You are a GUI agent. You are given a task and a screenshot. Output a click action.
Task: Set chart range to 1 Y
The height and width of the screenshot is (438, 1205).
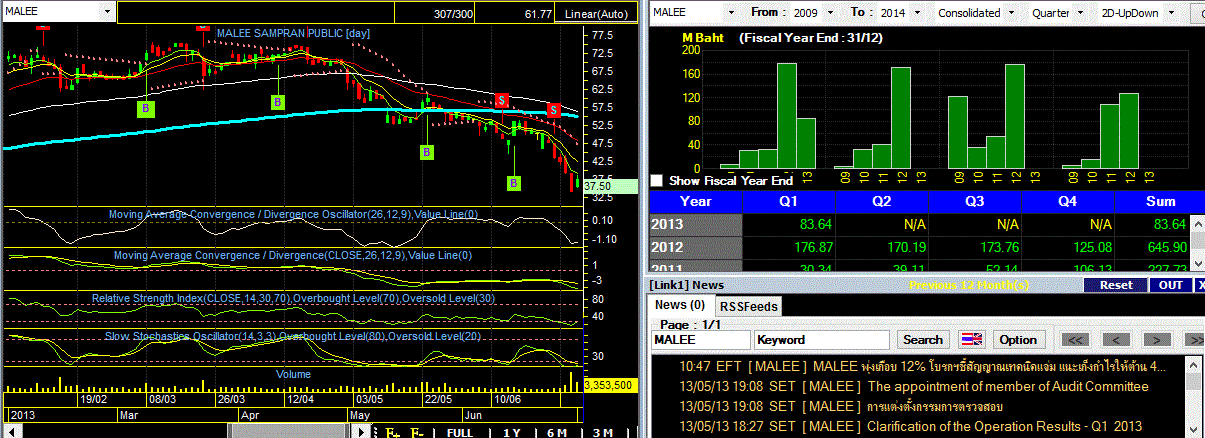511,432
